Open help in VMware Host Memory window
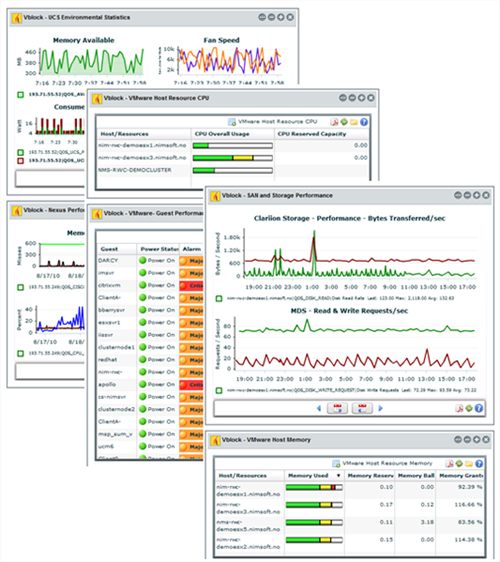The width and height of the screenshot is (500, 562). (479, 464)
